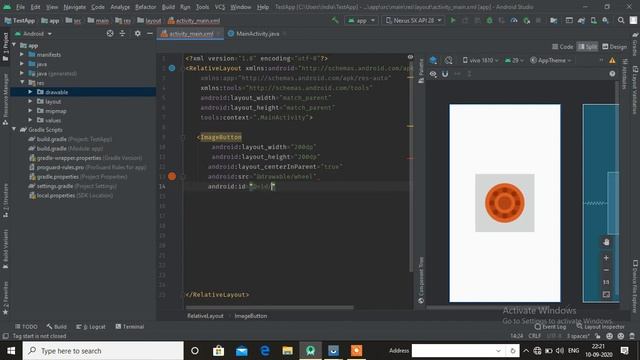Click the orientation for preview icon

click(449, 60)
